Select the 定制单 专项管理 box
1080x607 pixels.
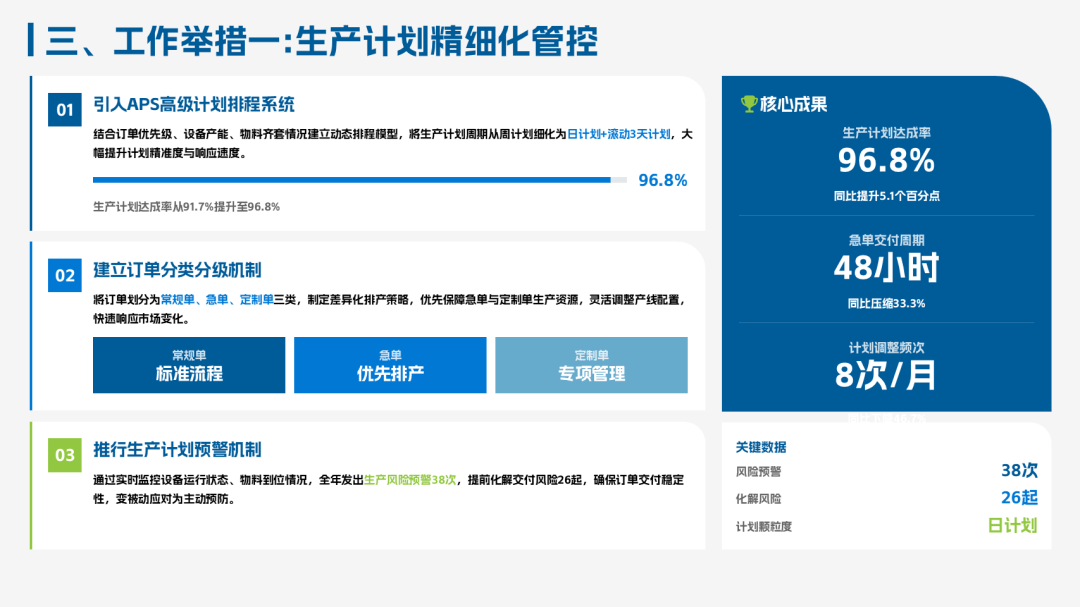pos(591,365)
